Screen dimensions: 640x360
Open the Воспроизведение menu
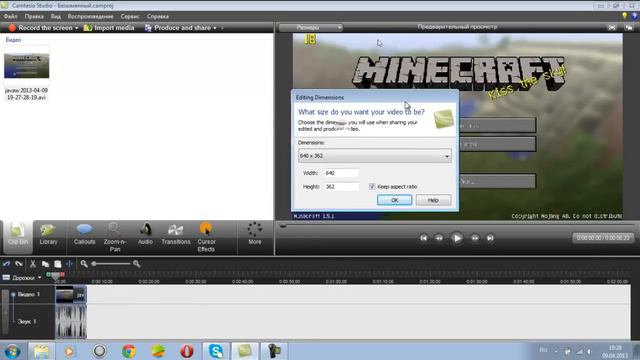(x=91, y=16)
